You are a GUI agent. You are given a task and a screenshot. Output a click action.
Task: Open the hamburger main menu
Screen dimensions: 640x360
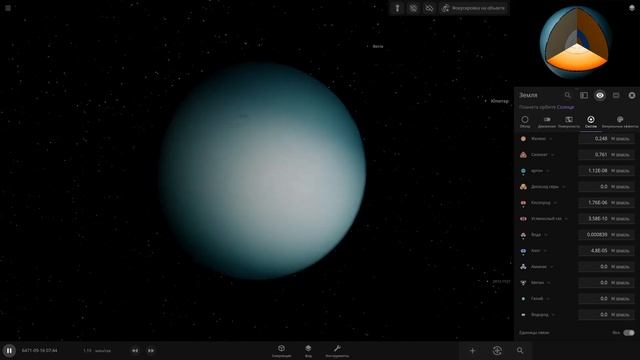pyautogui.click(x=8, y=8)
